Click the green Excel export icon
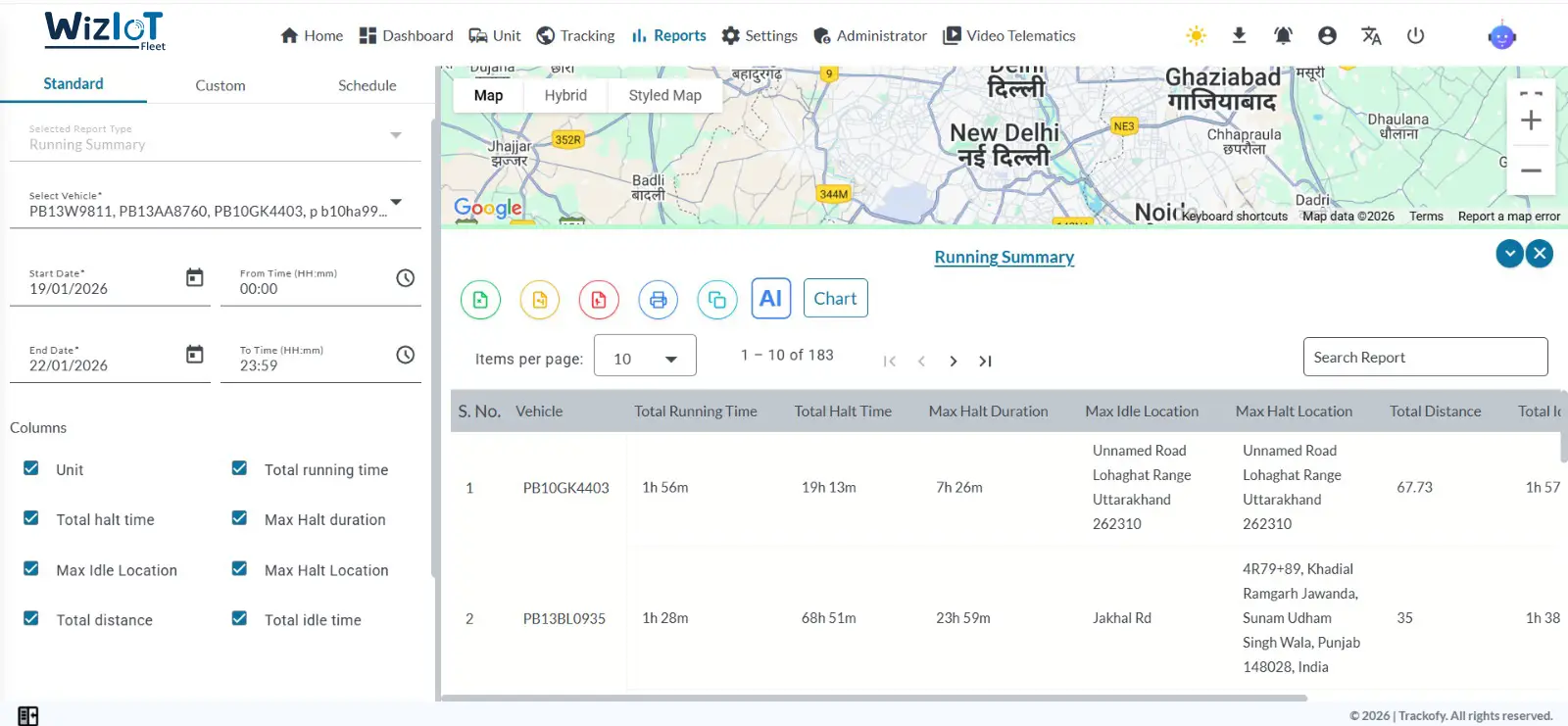The width and height of the screenshot is (1568, 726). pyautogui.click(x=480, y=300)
